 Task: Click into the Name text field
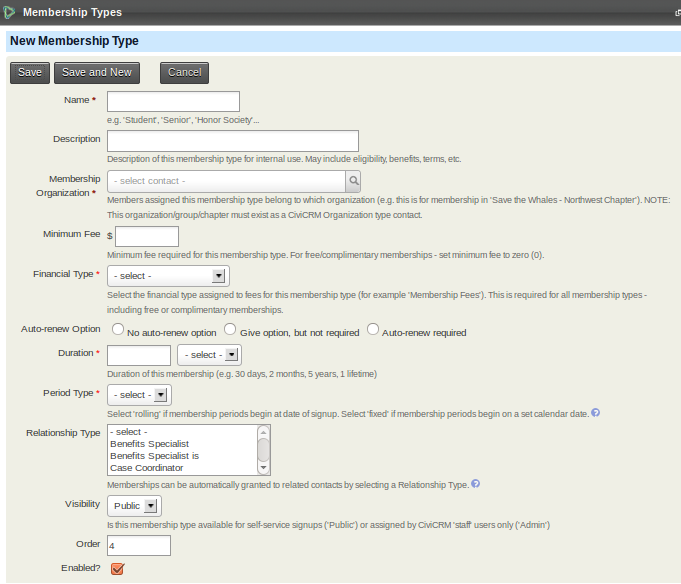point(173,101)
